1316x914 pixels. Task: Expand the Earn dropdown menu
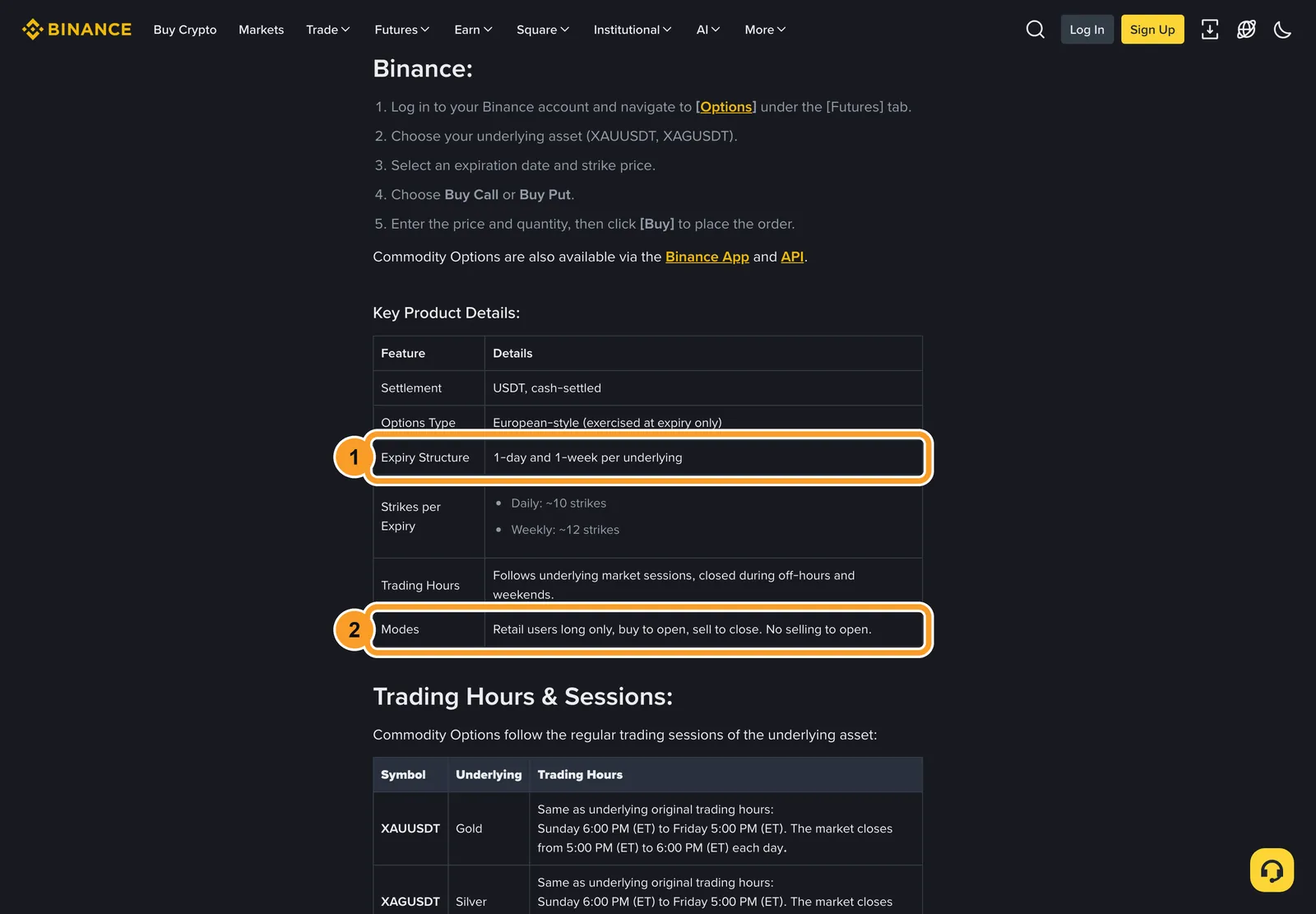474,30
